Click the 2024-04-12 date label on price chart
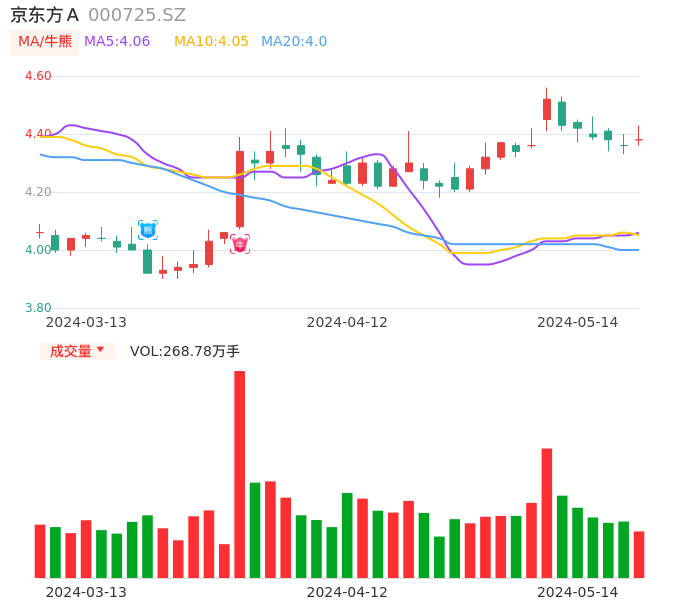This screenshot has width=686, height=606. (x=347, y=322)
